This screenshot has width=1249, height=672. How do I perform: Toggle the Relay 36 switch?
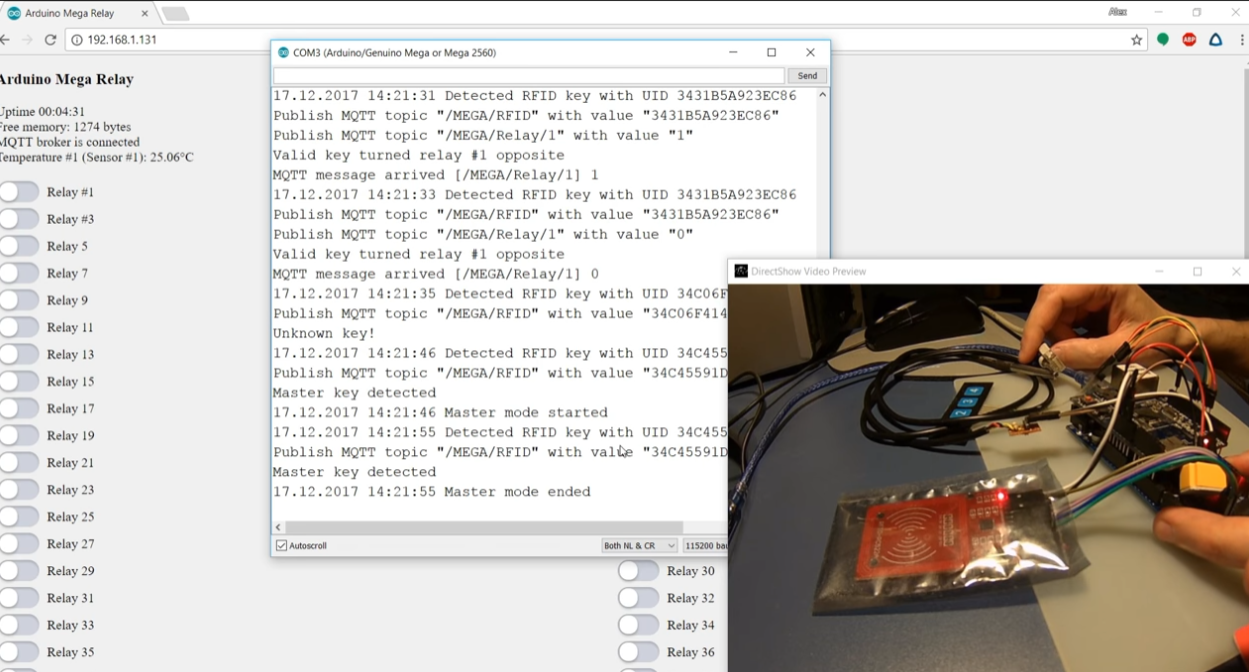[x=638, y=652]
